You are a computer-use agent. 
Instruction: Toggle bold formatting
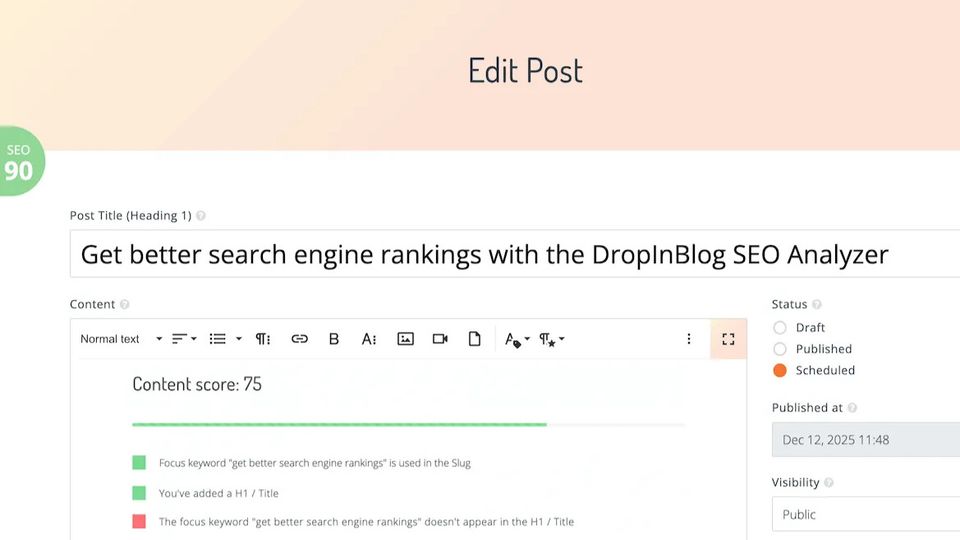tap(334, 339)
